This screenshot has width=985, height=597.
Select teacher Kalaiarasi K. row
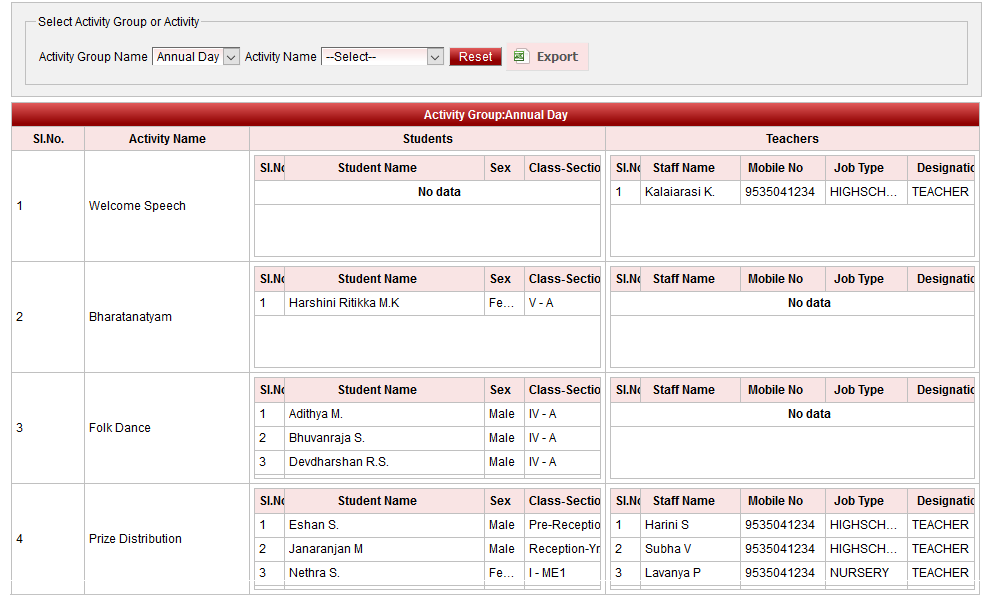679,192
